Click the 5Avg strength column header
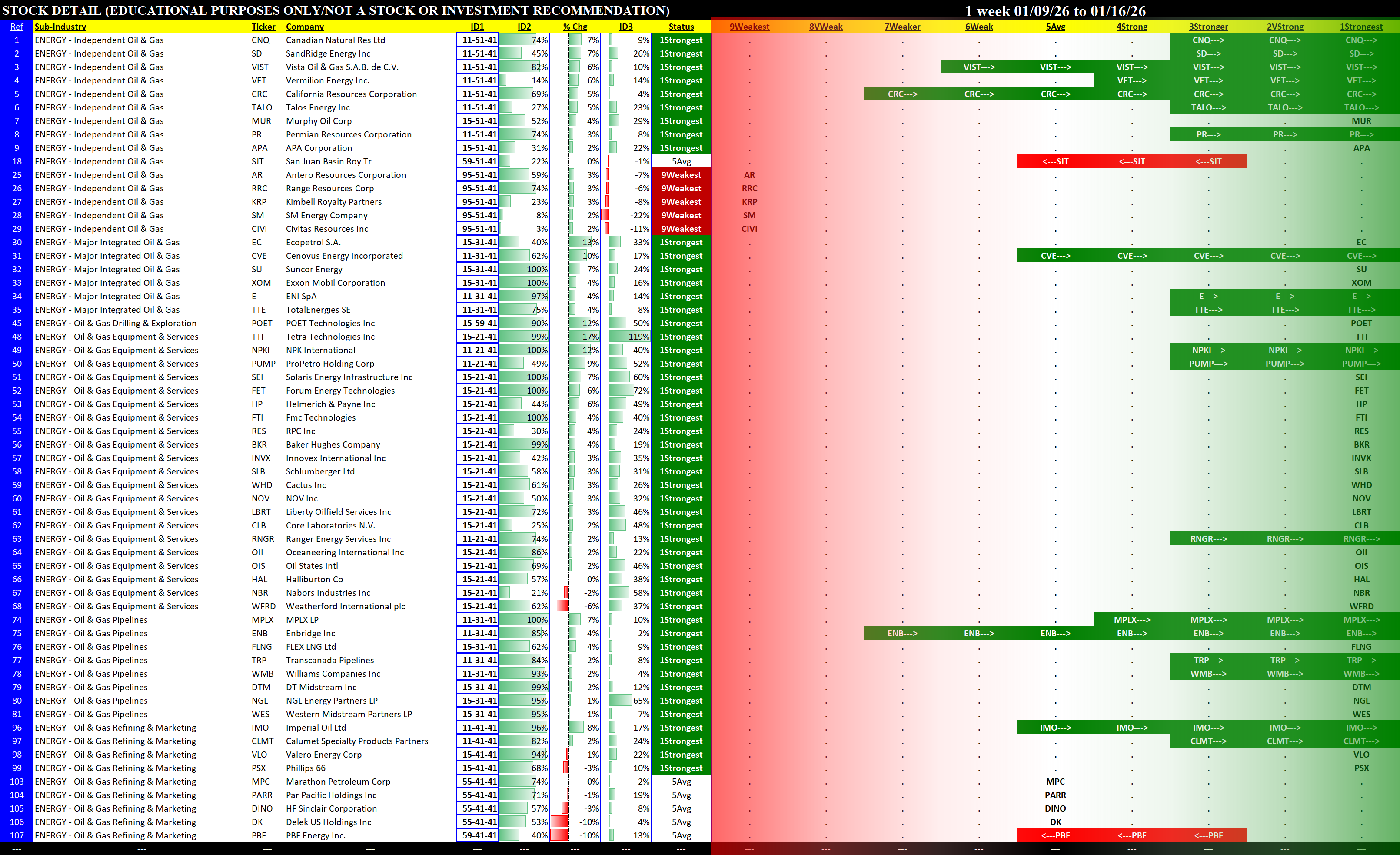 point(1055,27)
